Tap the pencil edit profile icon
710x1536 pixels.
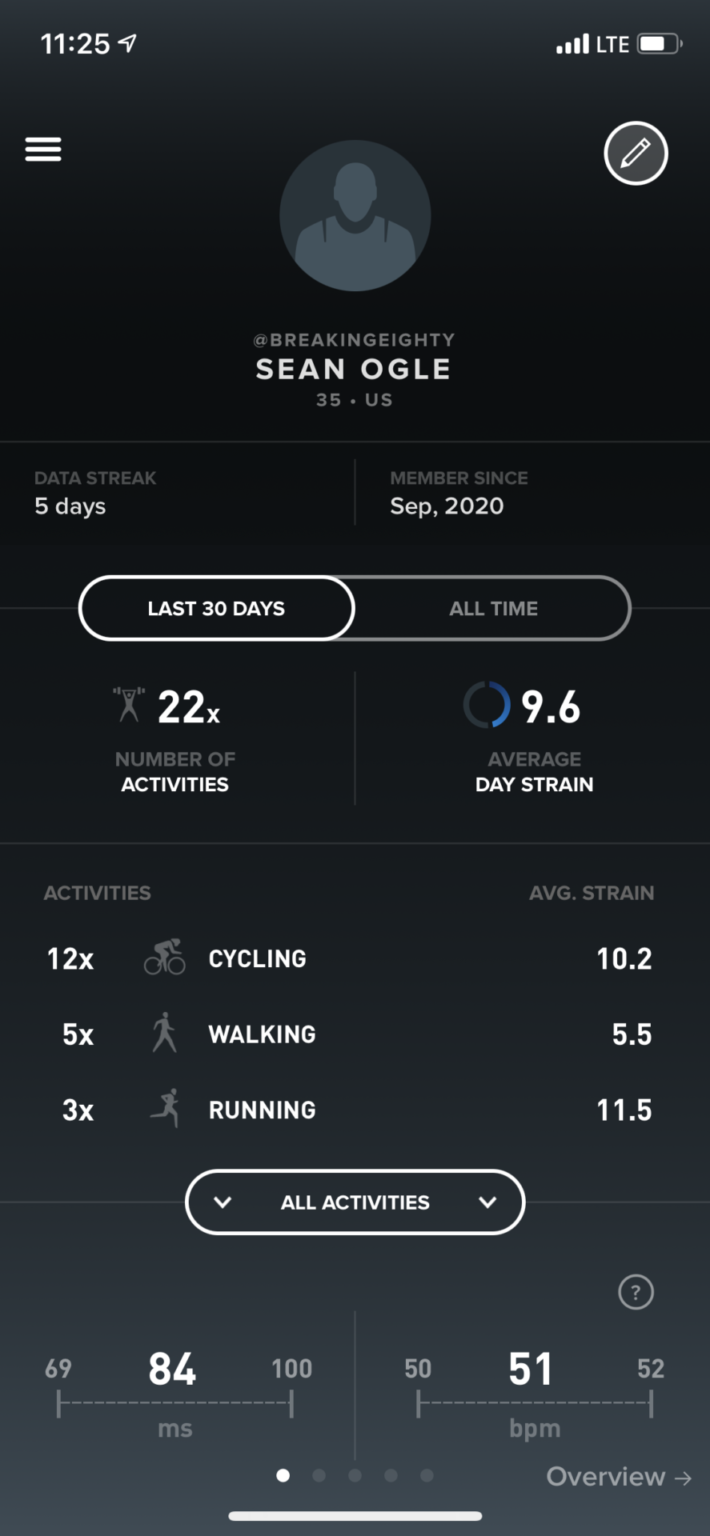pyautogui.click(x=635, y=153)
